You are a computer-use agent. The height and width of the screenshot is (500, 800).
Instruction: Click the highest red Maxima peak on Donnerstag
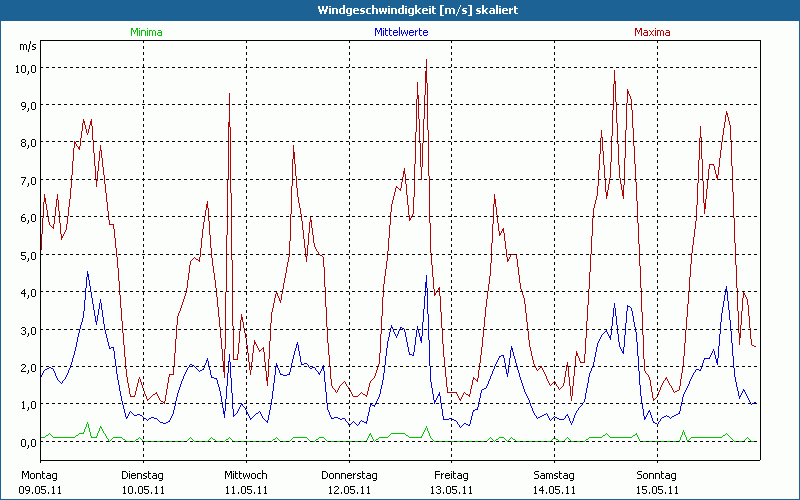pyautogui.click(x=427, y=60)
